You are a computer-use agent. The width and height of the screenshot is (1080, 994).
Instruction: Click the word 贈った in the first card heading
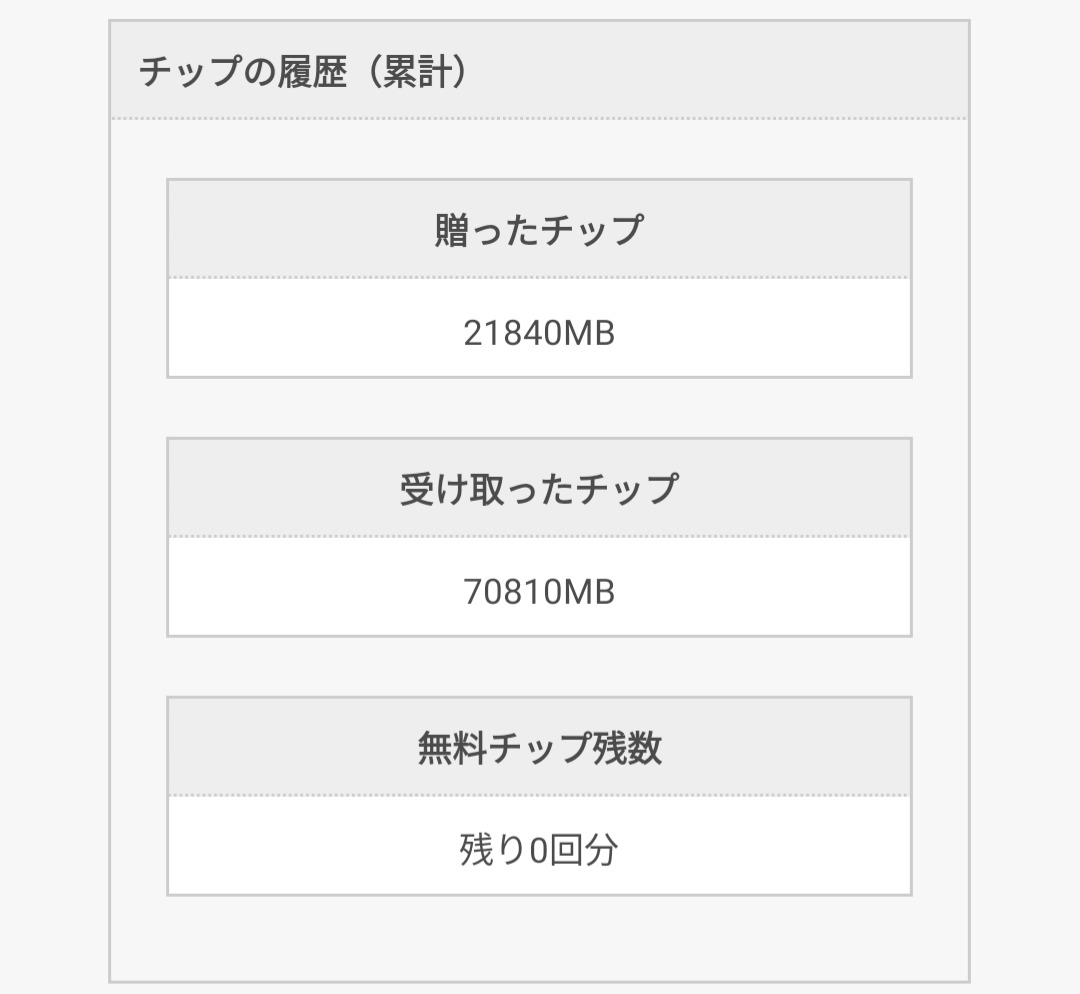pos(486,230)
